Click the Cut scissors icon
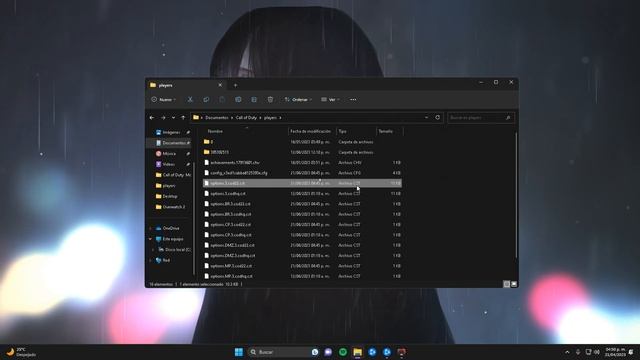This screenshot has height=360, width=640. (x=190, y=100)
